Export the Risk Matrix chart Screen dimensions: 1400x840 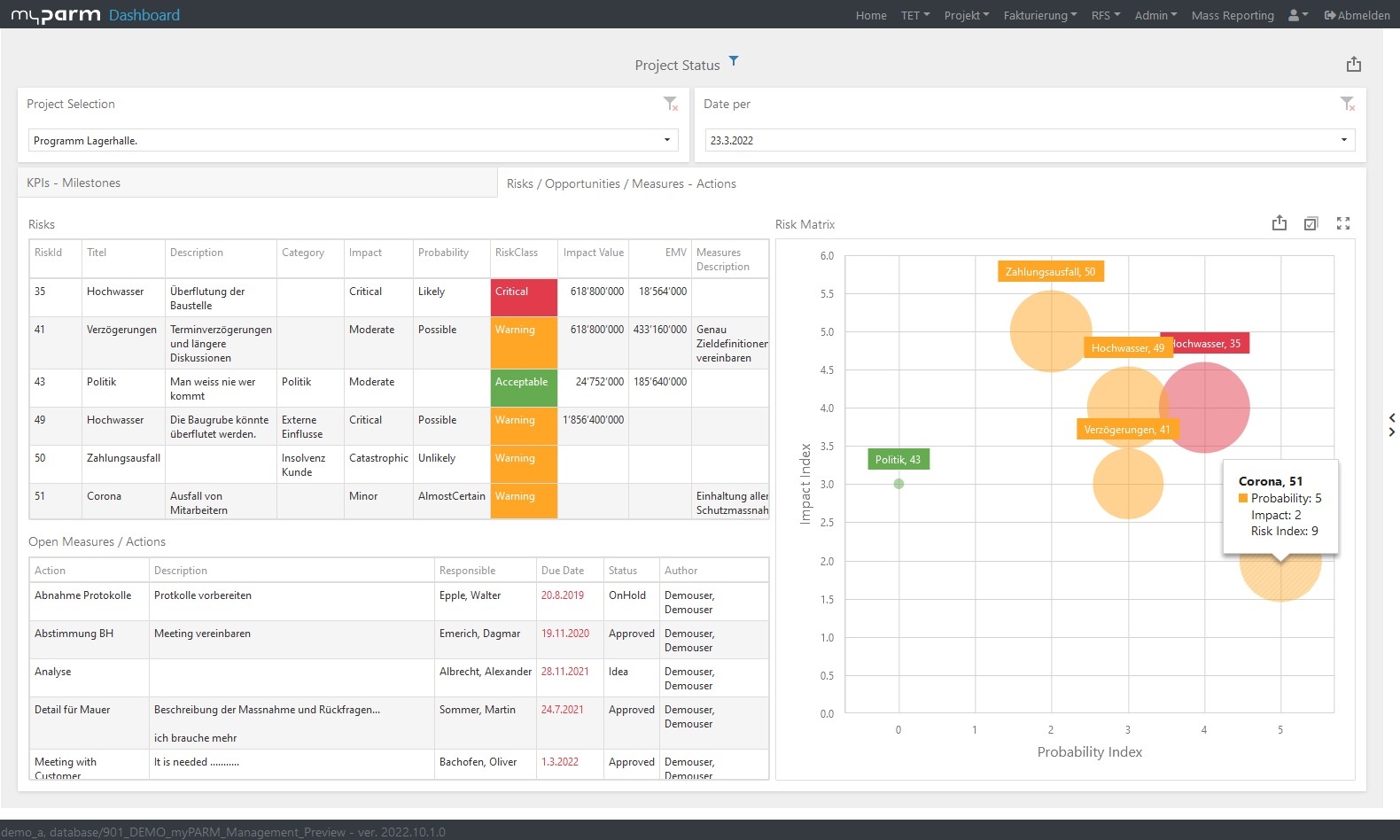pos(1279,223)
